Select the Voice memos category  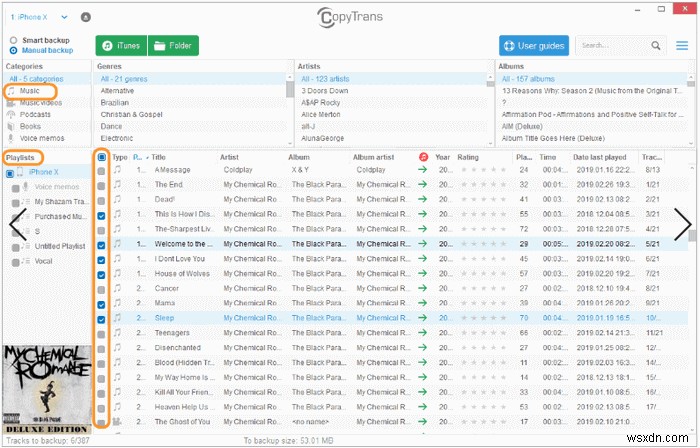(x=42, y=138)
